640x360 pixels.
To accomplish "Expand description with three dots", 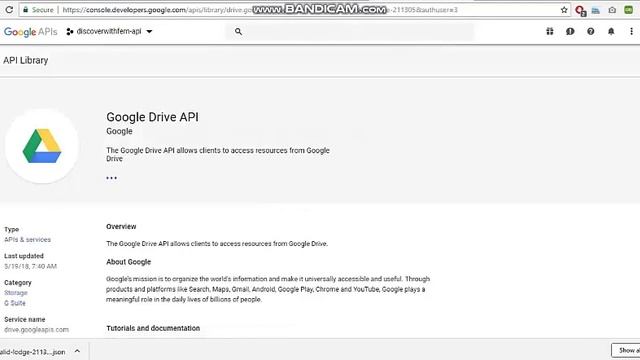I will [x=111, y=178].
